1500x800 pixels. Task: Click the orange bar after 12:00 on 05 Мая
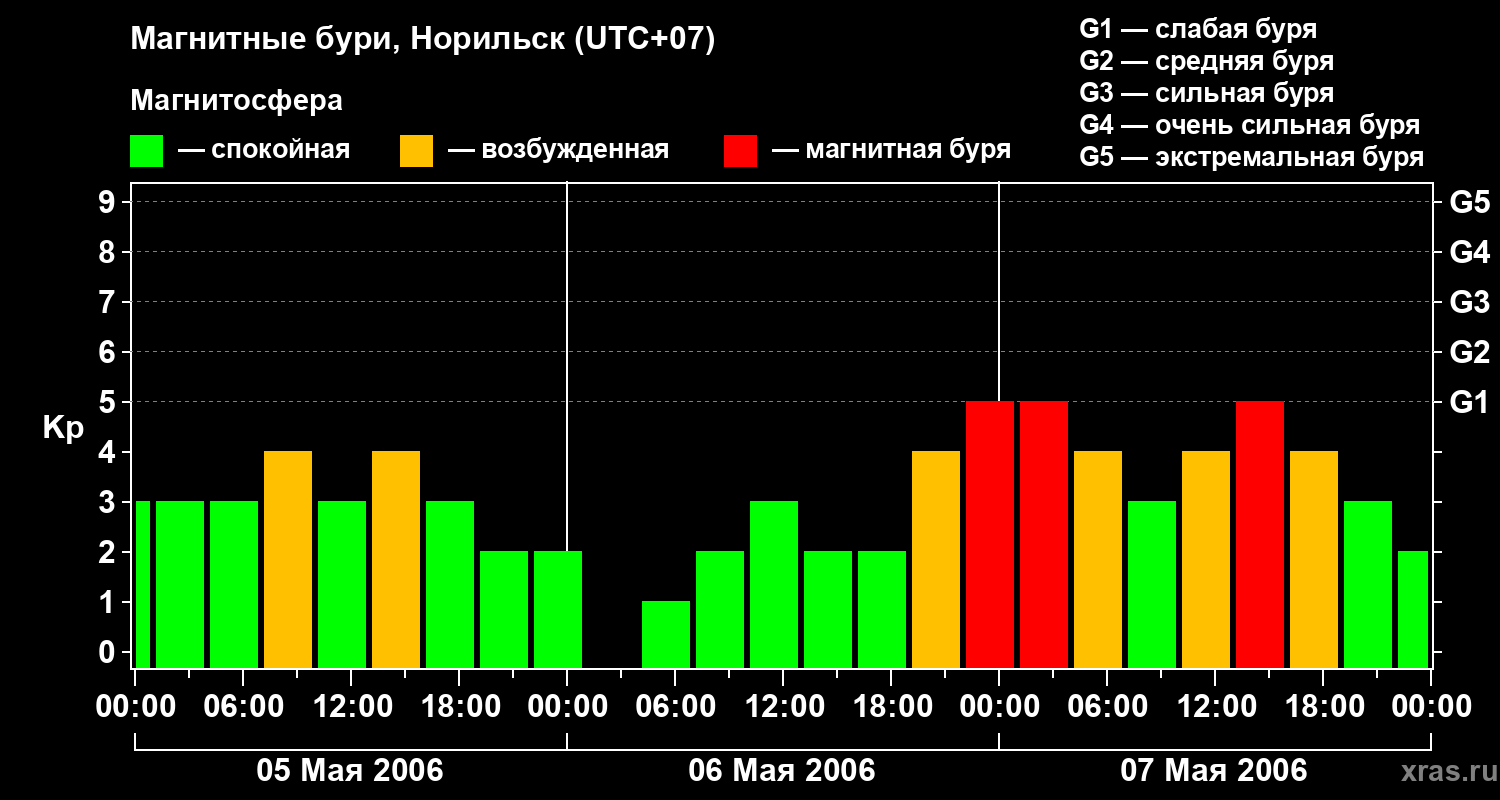[396, 559]
